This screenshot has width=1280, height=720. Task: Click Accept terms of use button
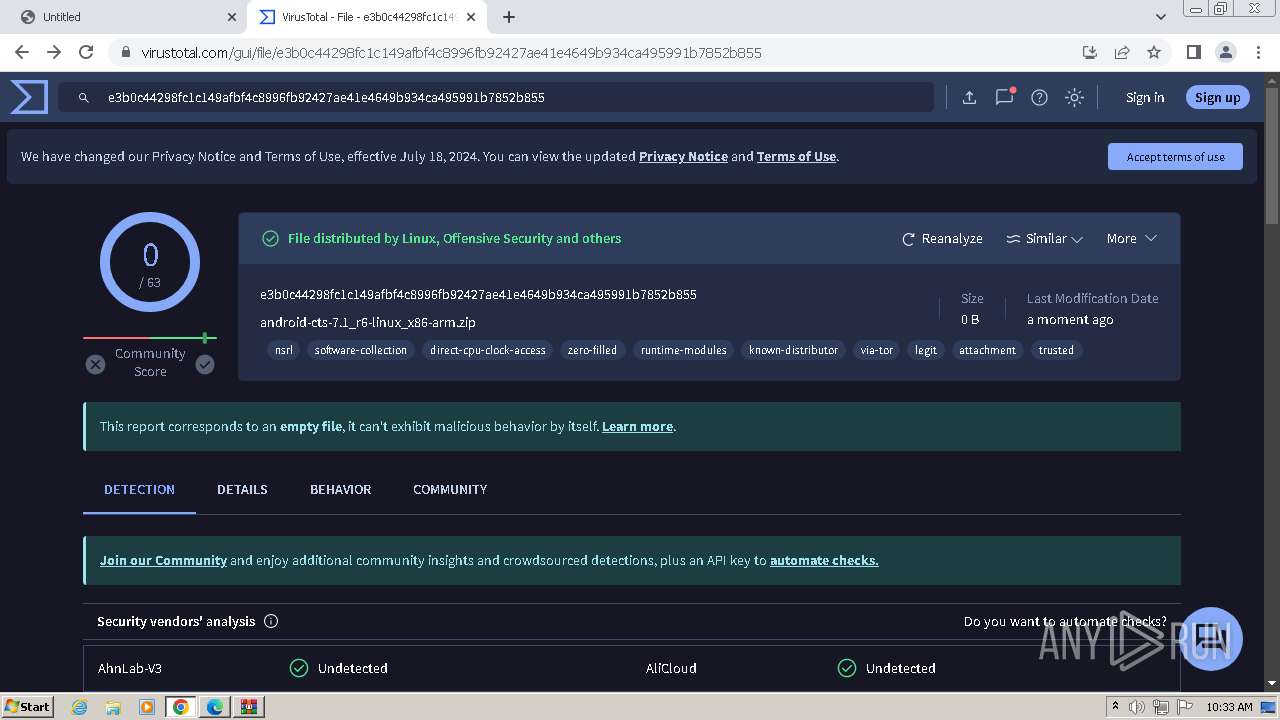point(1175,157)
